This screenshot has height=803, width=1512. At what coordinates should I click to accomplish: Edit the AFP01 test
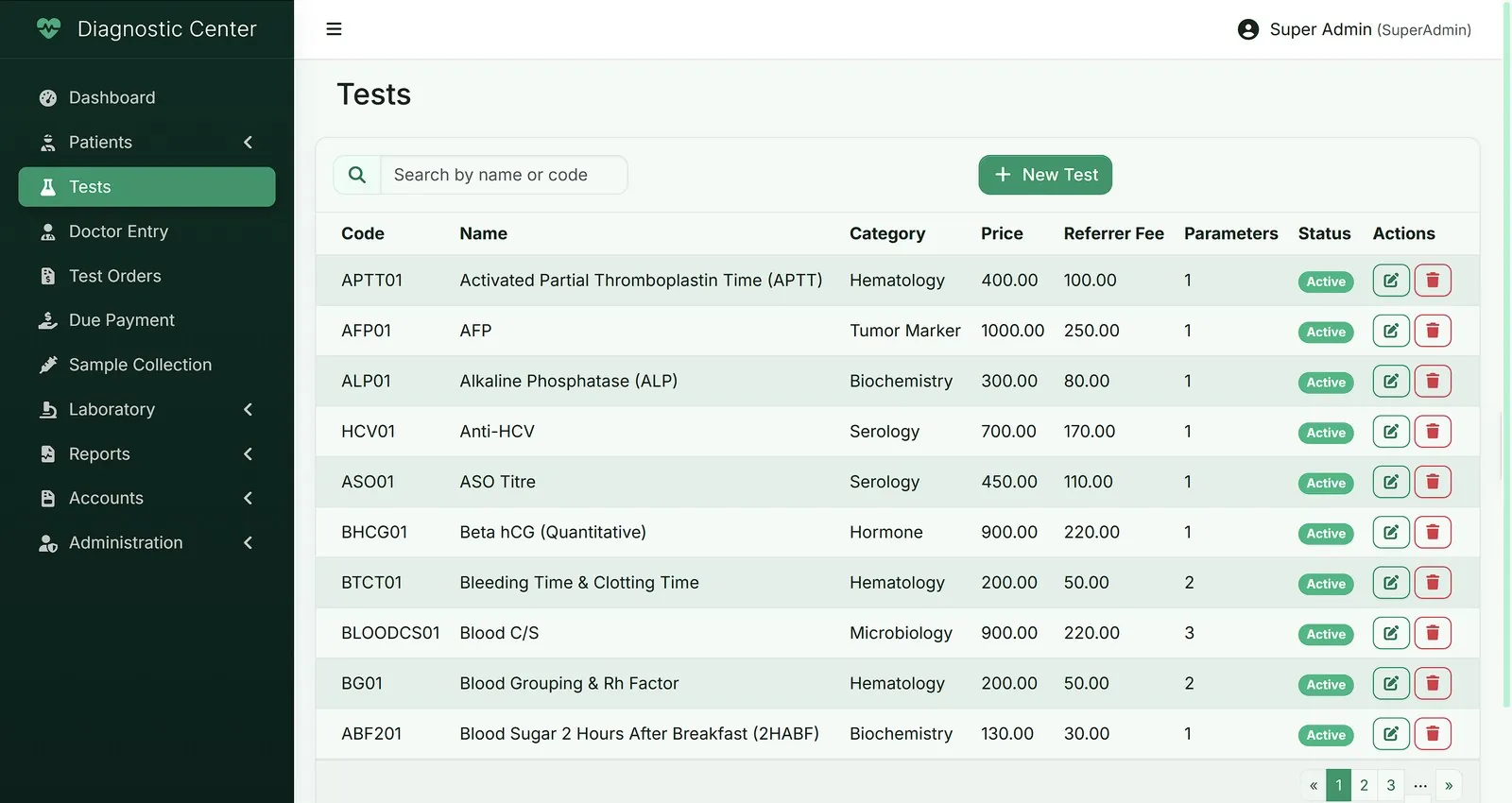tap(1391, 331)
